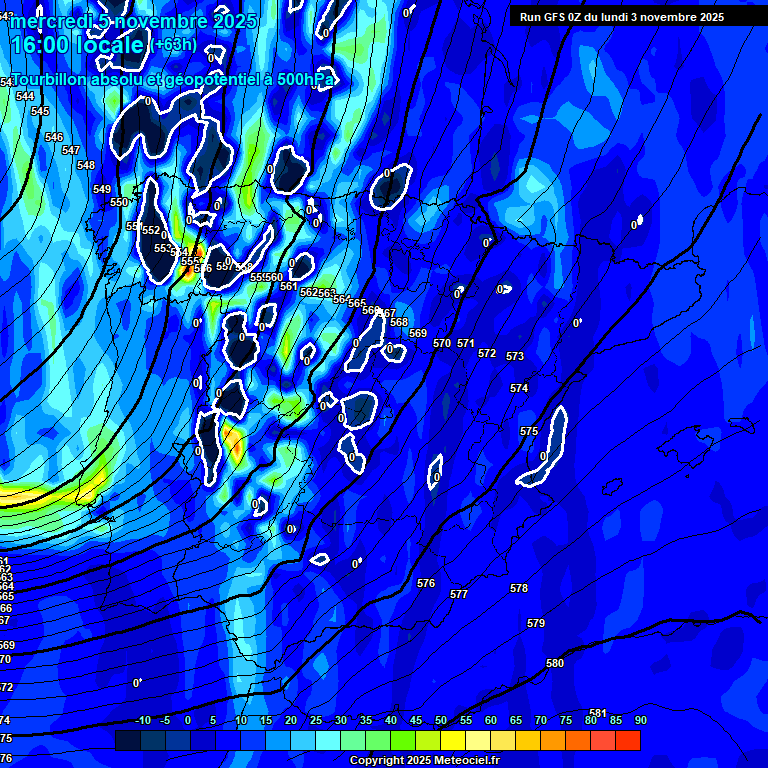Click the 570 geopotential contour label

[x=442, y=343]
